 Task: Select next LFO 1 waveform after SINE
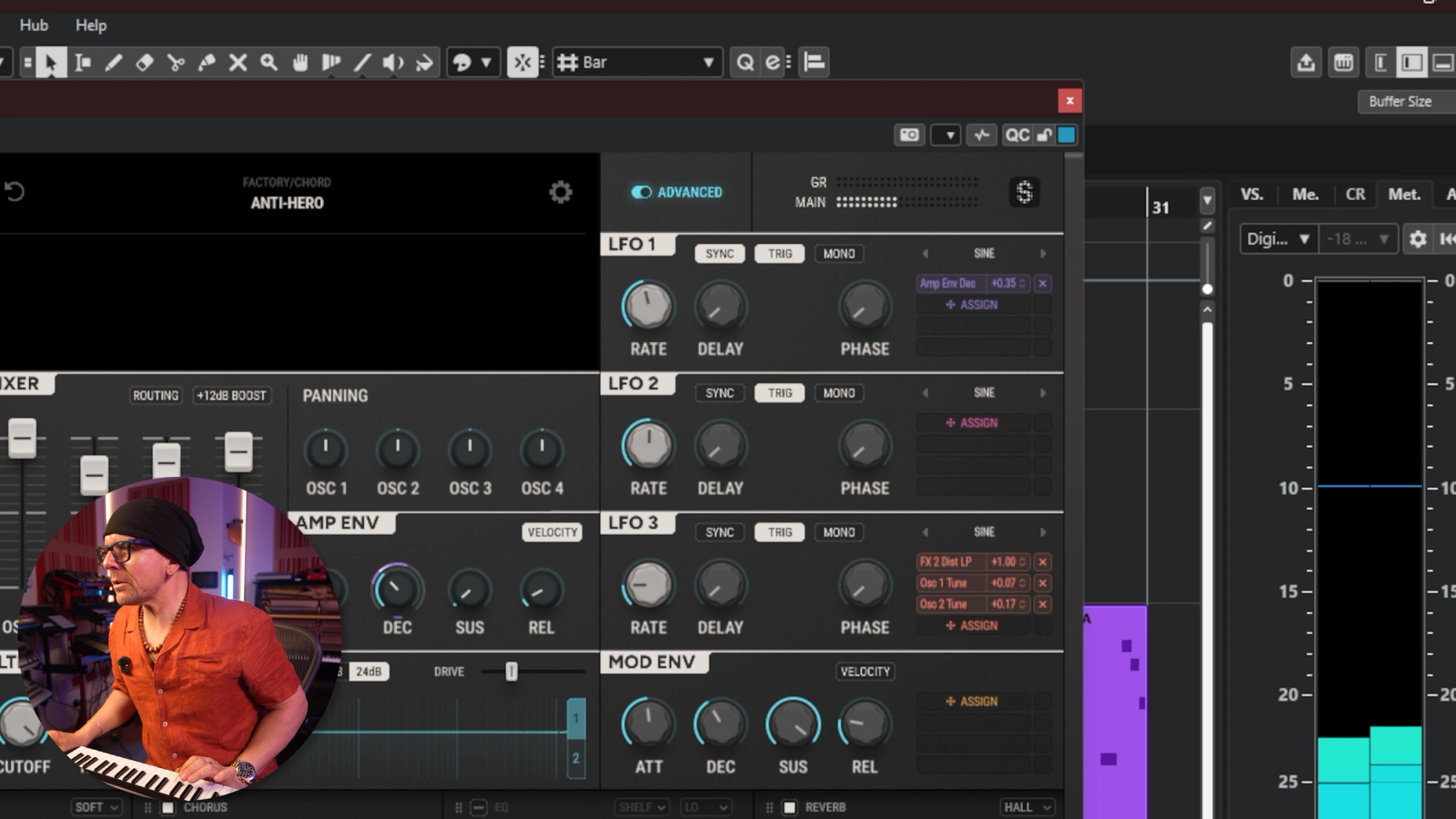tap(1043, 254)
